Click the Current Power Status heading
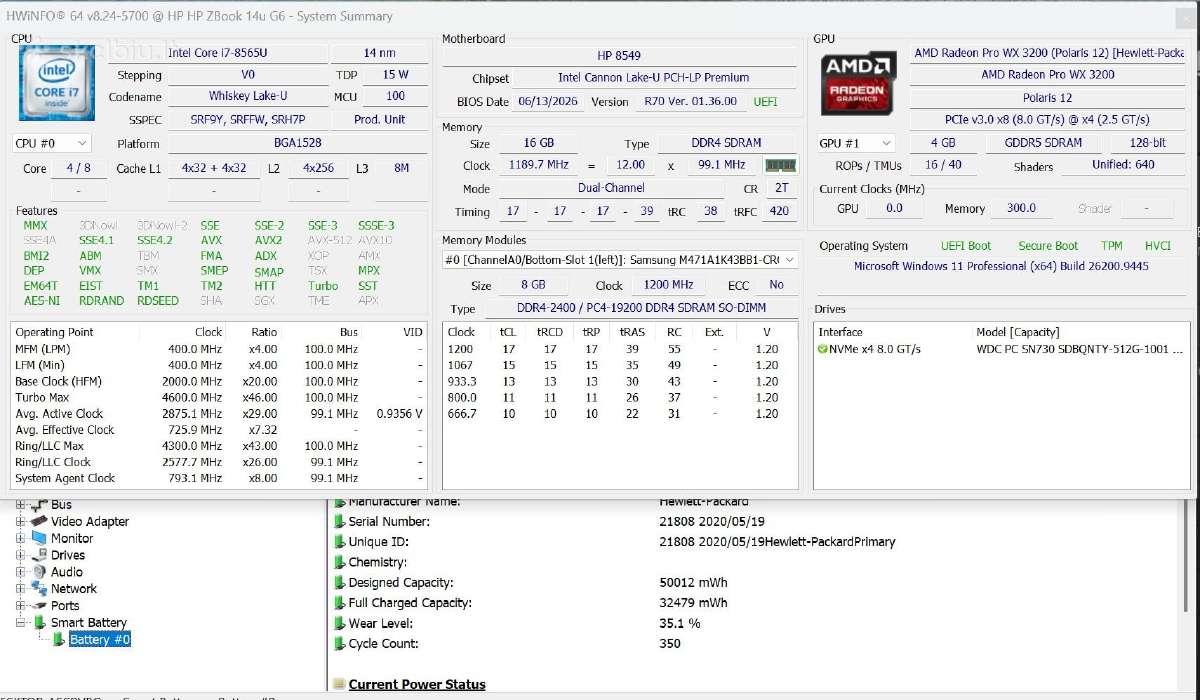 pyautogui.click(x=417, y=685)
